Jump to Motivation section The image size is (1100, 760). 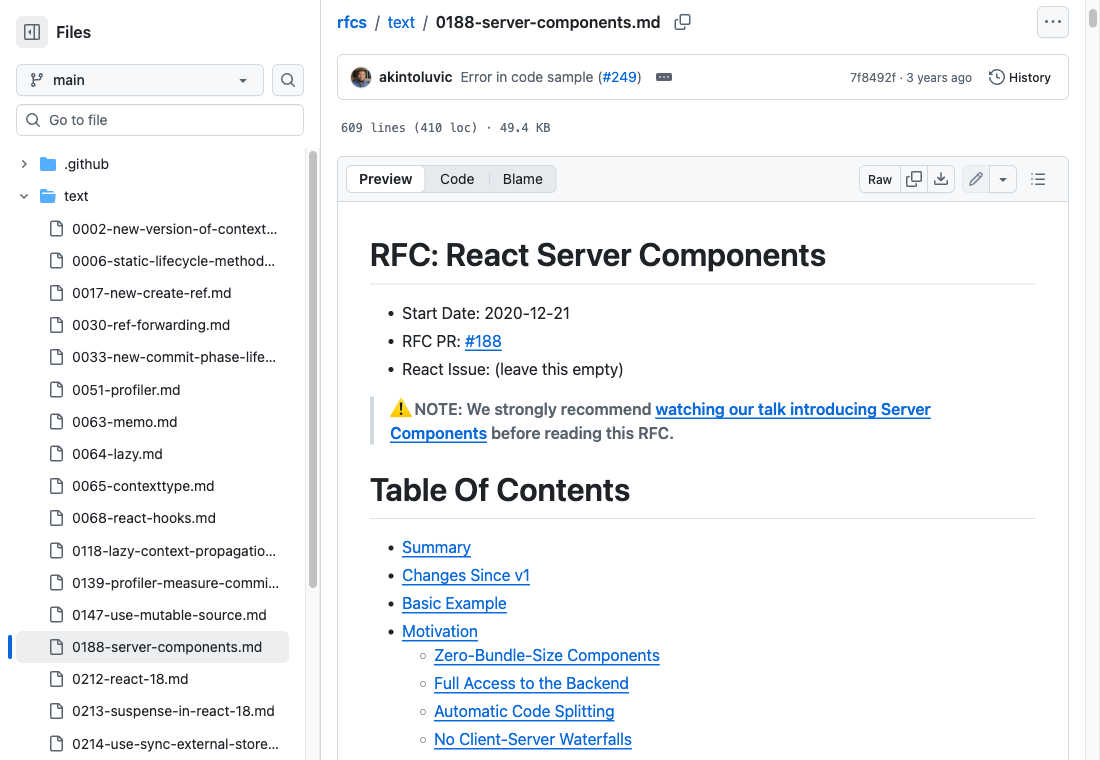(x=440, y=632)
